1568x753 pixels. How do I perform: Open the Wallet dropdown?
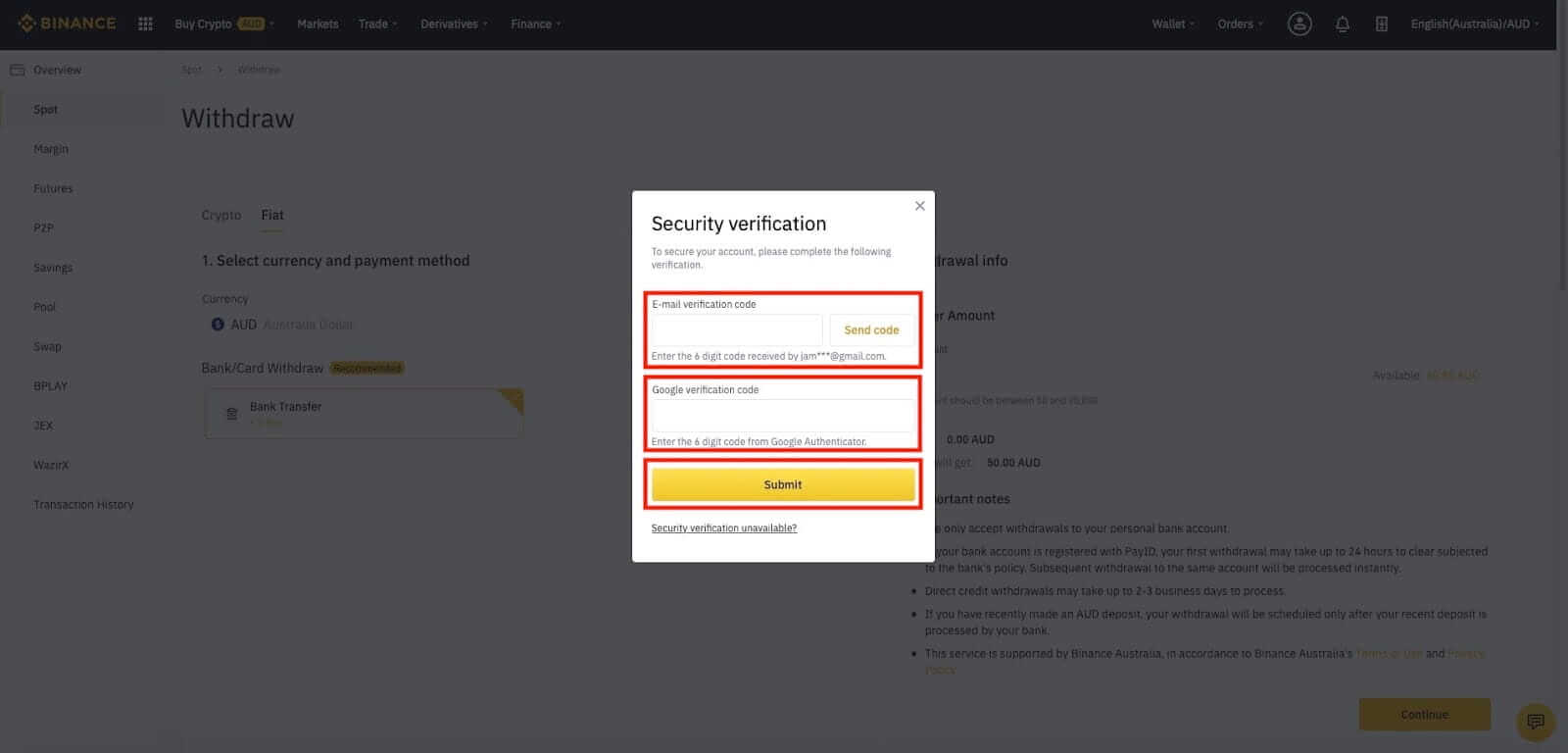pos(1172,24)
